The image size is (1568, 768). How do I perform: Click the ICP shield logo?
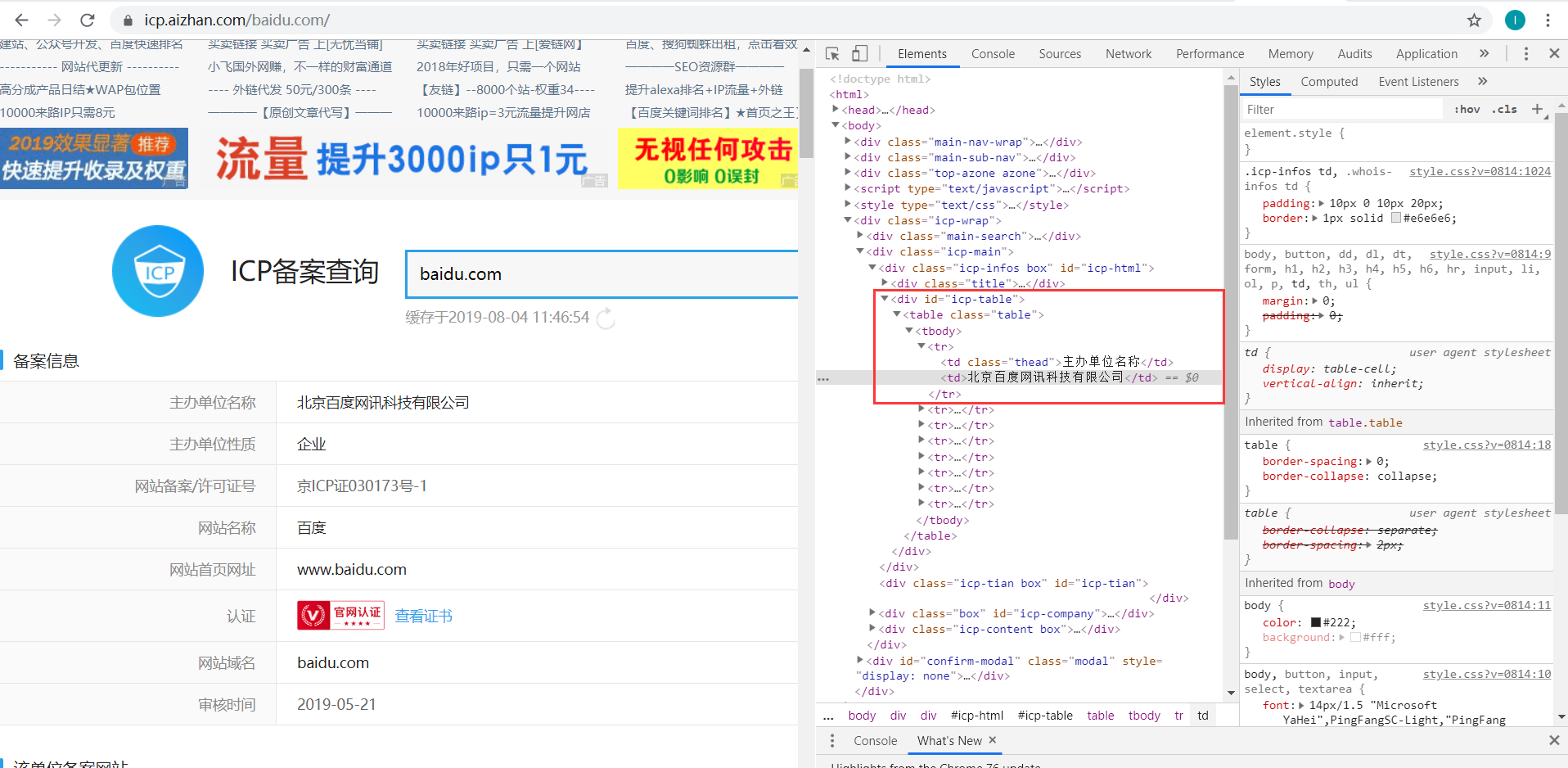(158, 271)
